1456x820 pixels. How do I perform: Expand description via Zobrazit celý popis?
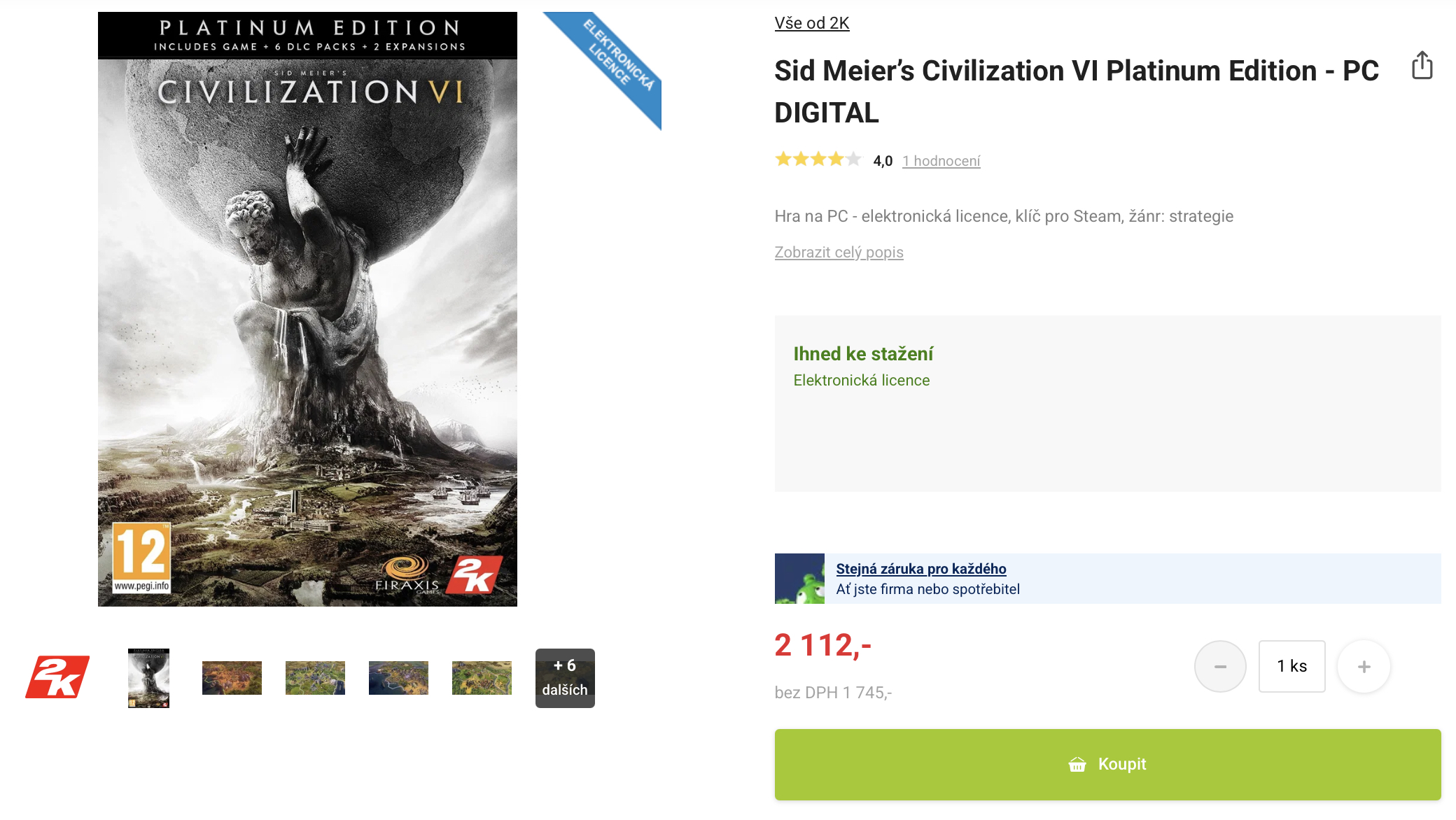(x=839, y=252)
